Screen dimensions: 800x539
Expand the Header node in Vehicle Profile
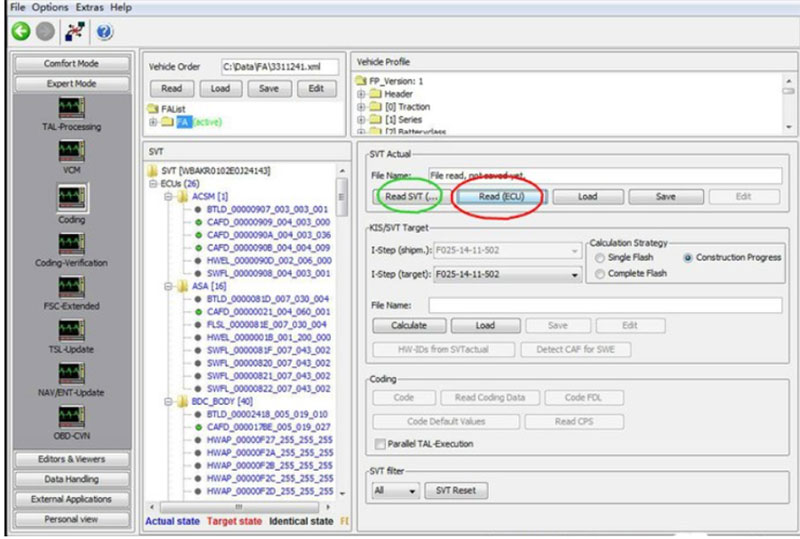[x=361, y=94]
